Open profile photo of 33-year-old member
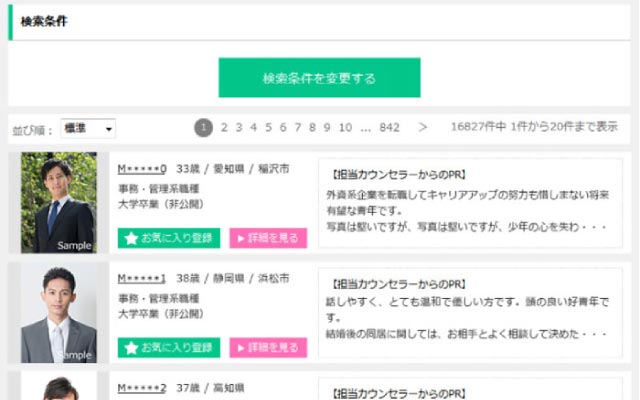This screenshot has width=640, height=400. click(x=58, y=203)
